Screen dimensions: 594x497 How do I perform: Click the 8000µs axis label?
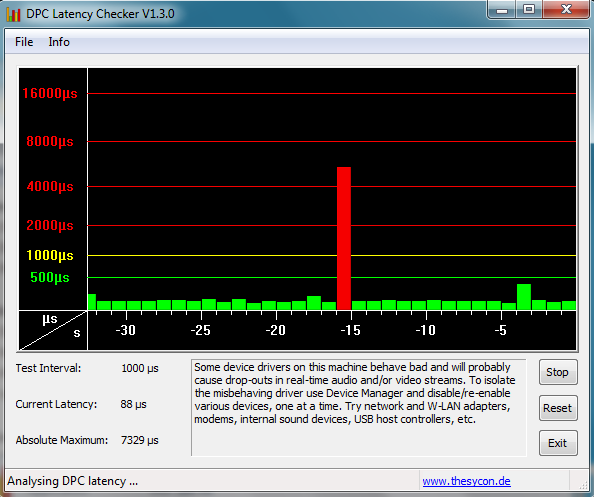coord(50,141)
